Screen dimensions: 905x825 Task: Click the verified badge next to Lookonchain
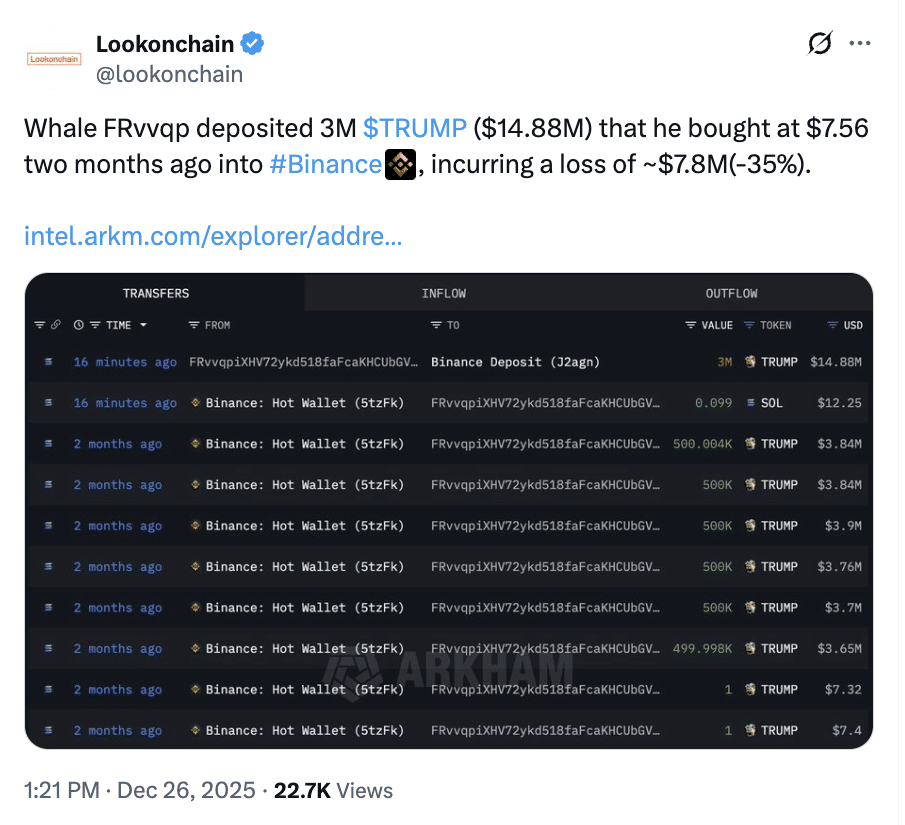(x=253, y=43)
